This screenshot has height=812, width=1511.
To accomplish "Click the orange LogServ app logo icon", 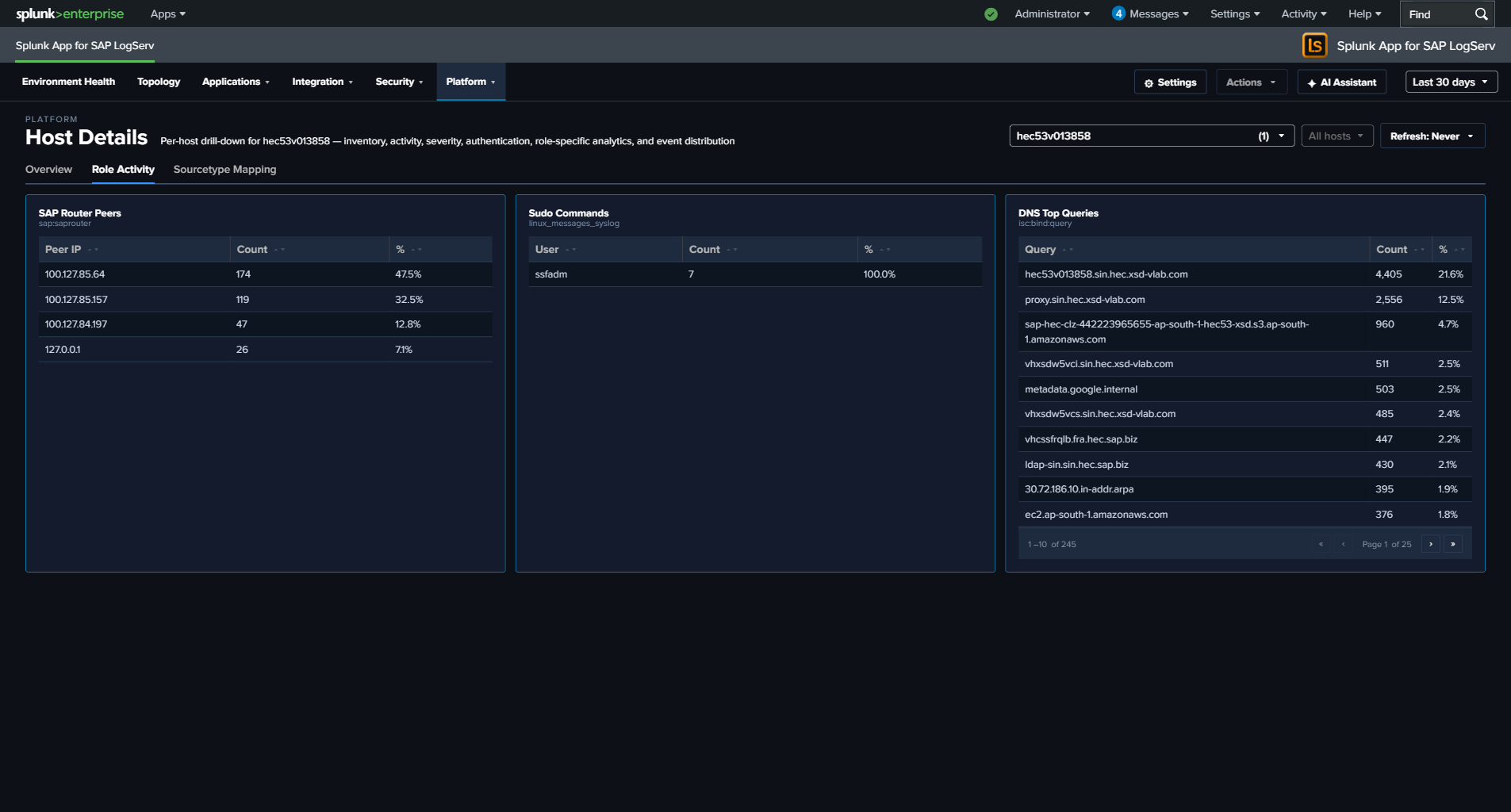I will coord(1314,45).
